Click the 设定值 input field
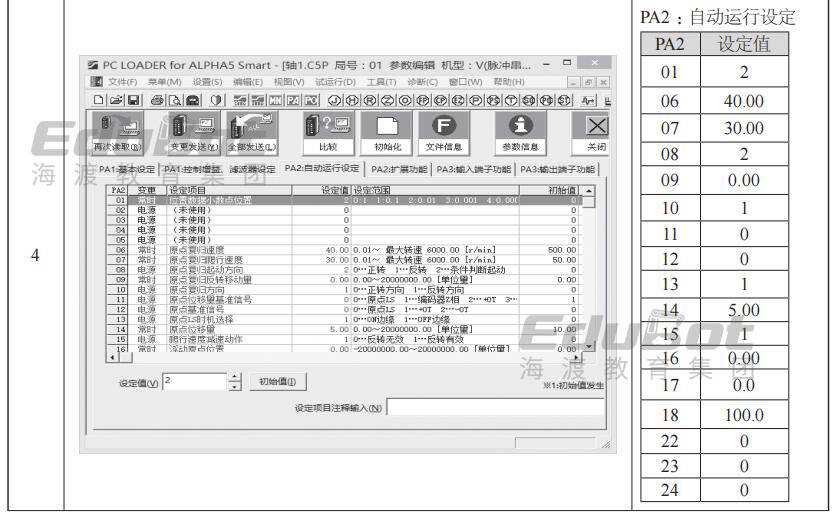Screen dimensions: 836x516 click(193, 381)
